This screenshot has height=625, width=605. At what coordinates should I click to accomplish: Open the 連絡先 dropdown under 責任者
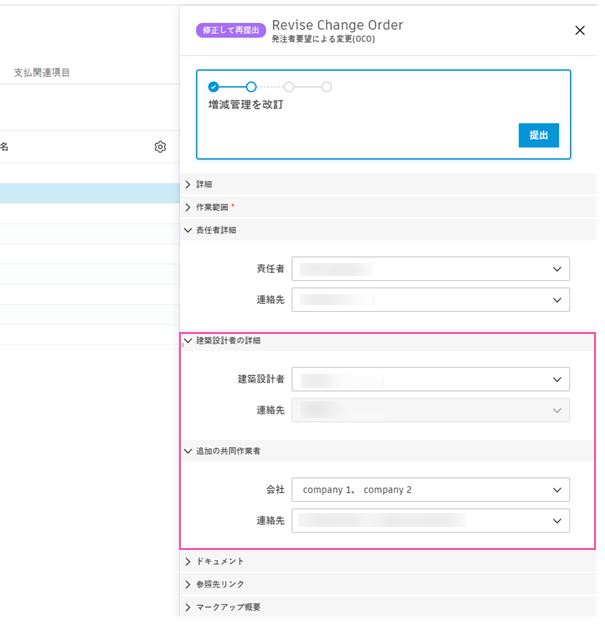(430, 300)
